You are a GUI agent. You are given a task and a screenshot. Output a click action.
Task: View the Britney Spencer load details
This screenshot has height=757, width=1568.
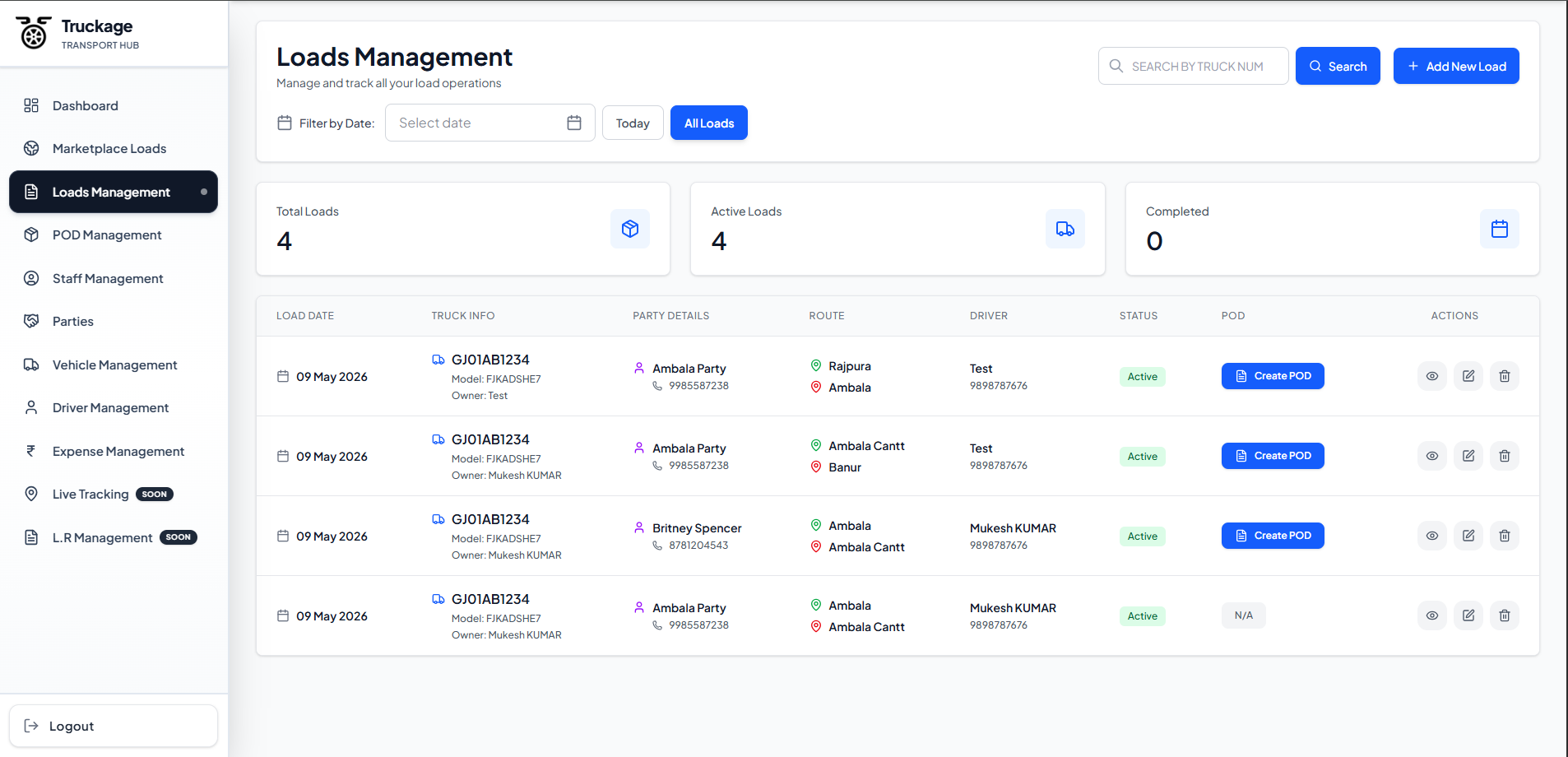1432,536
